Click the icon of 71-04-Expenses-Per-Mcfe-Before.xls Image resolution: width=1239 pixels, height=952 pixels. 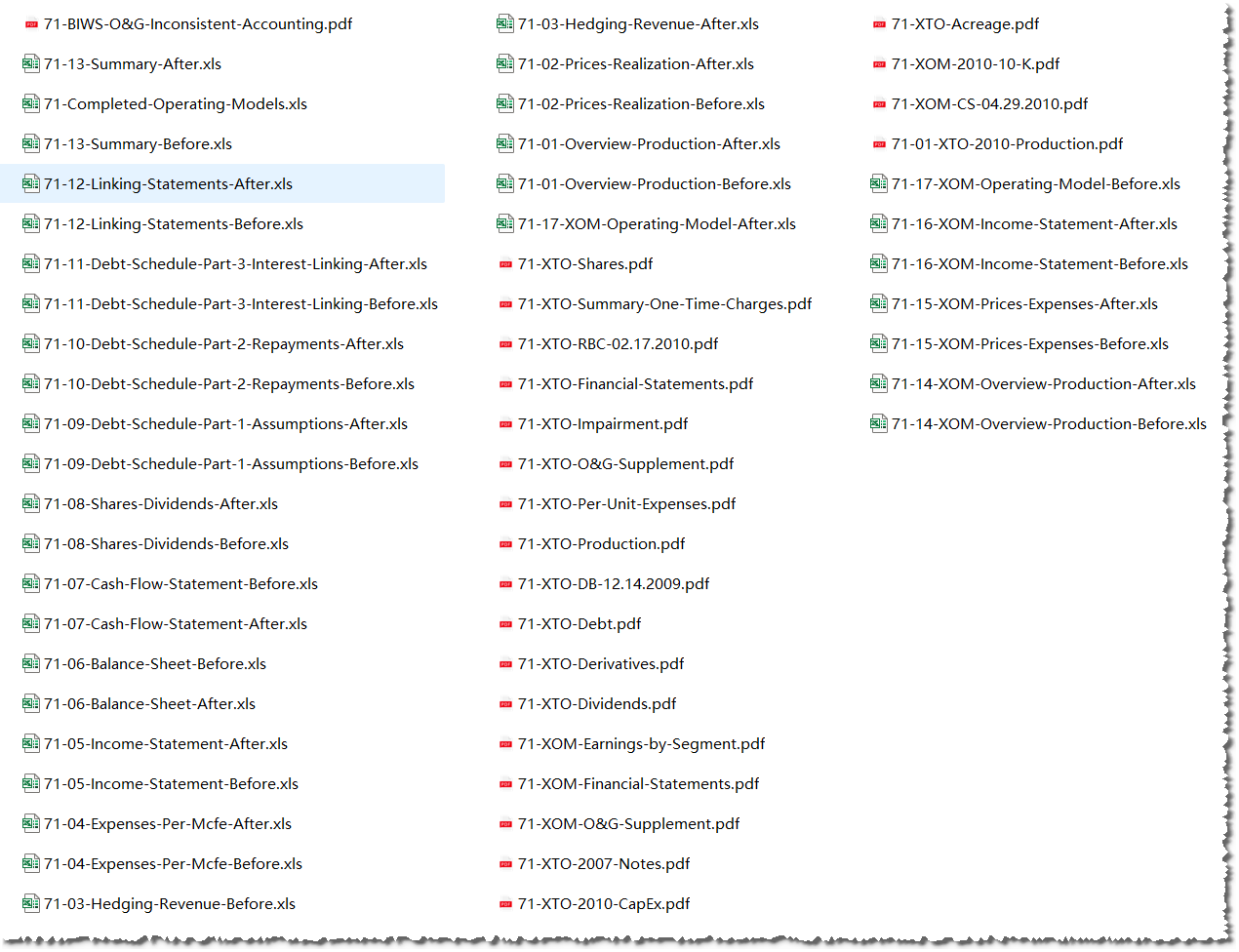pos(31,864)
